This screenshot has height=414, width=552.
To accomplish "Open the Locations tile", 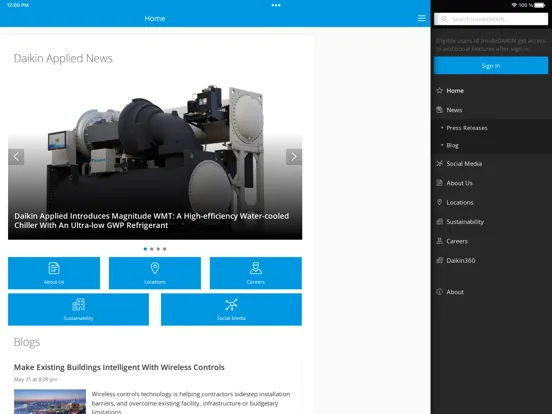I will [x=155, y=273].
